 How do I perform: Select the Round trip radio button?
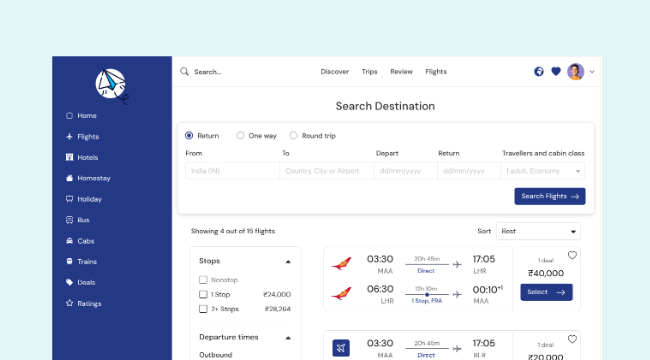tap(293, 136)
